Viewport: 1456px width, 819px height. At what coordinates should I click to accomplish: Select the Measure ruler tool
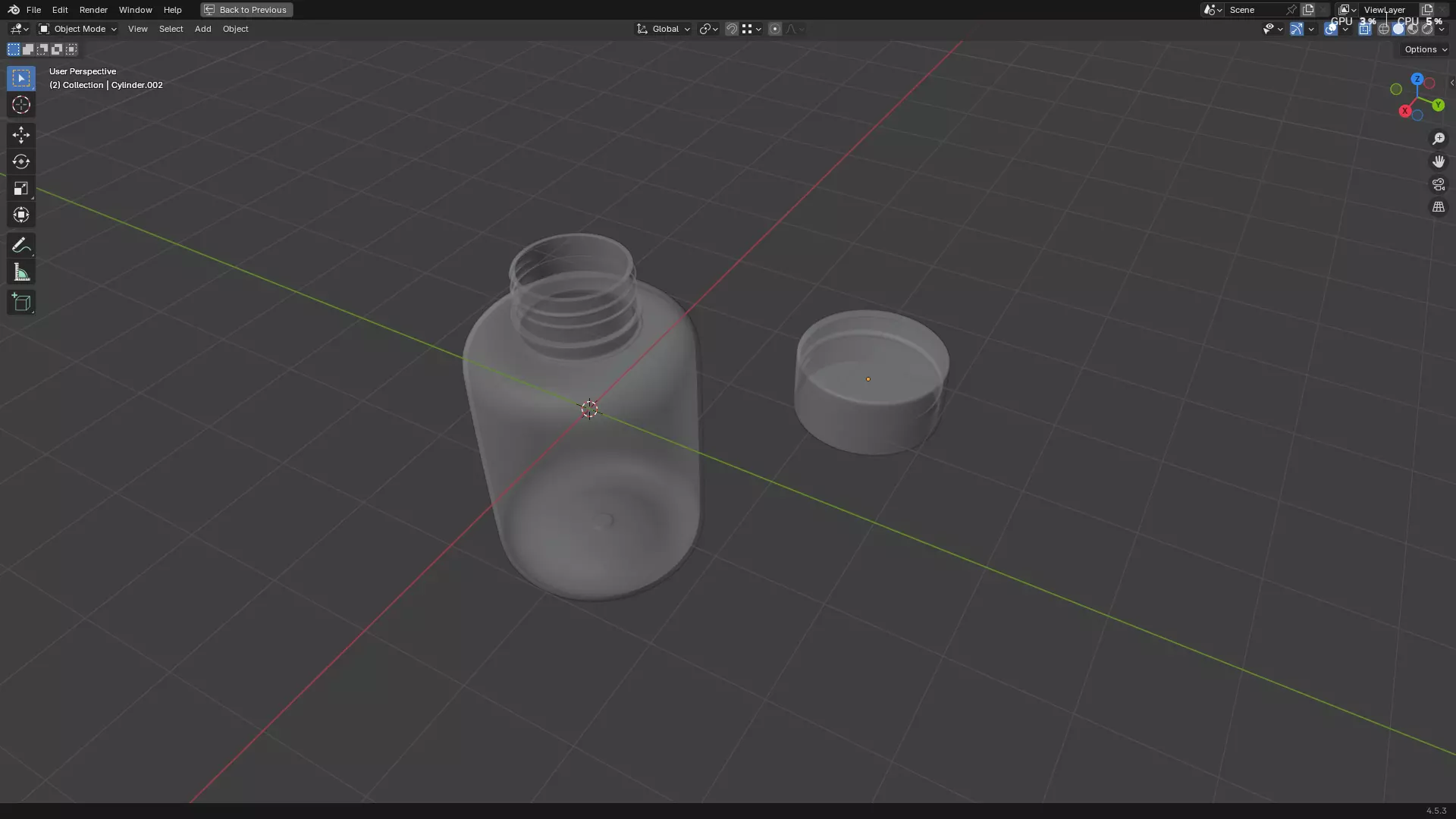tap(21, 272)
